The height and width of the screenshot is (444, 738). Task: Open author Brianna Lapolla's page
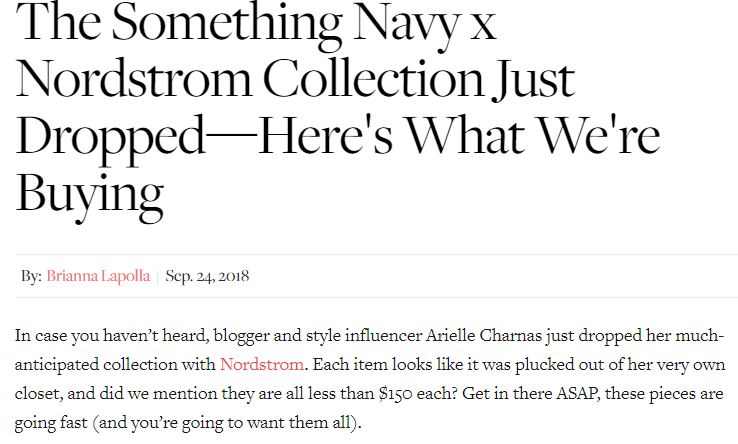(x=98, y=276)
